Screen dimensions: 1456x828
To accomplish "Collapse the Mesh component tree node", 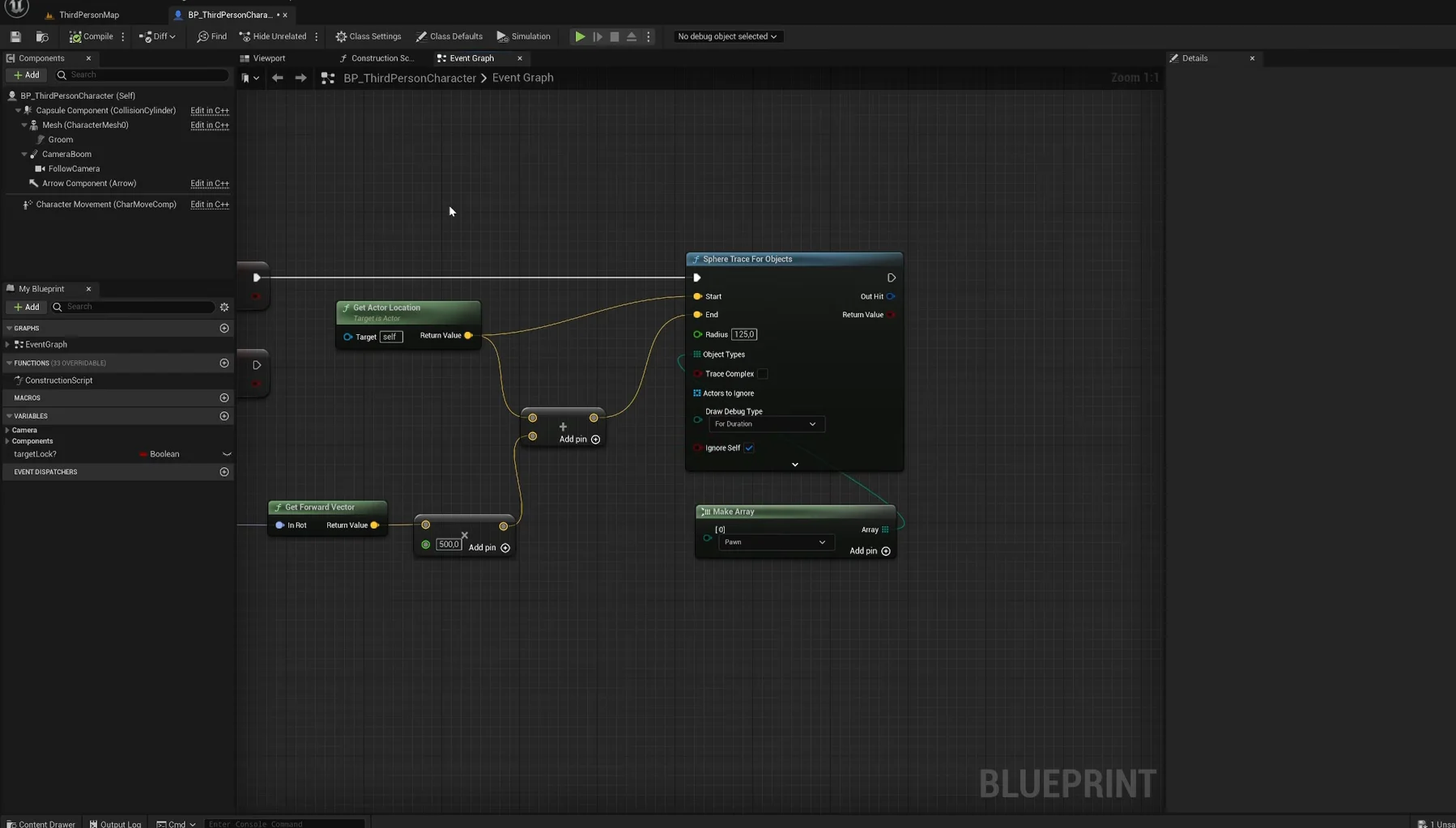I will coord(24,125).
